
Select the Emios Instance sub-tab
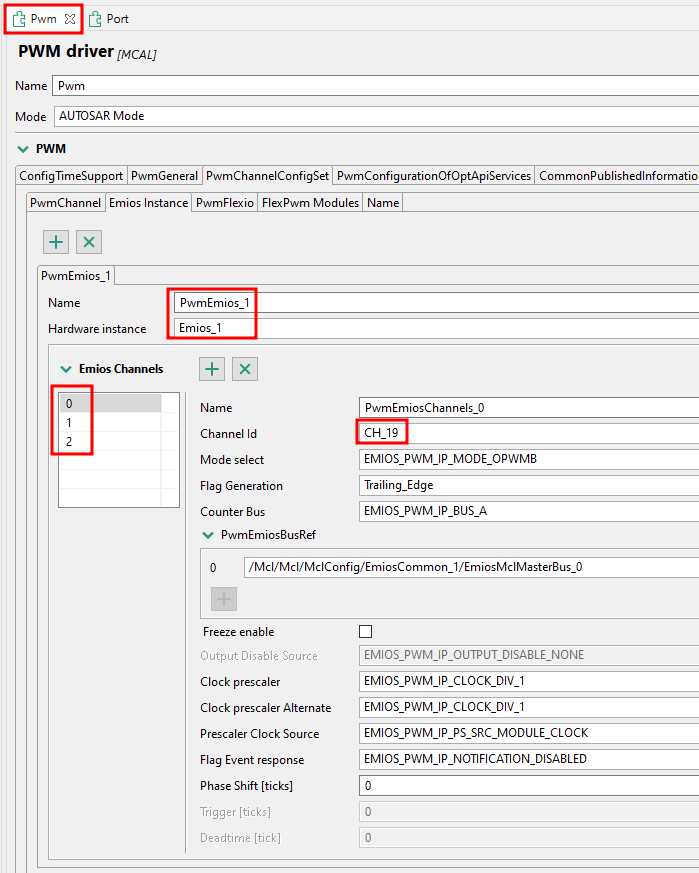pyautogui.click(x=148, y=203)
